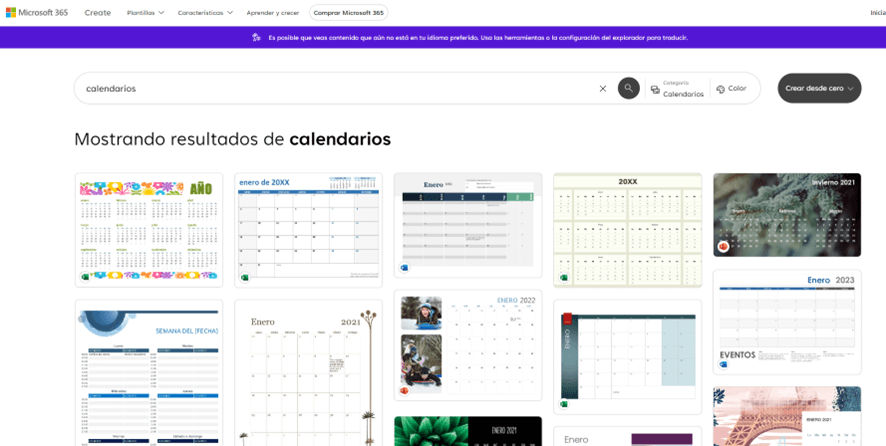
Task: Click Word icon on Enero planner template
Action: [x=405, y=267]
